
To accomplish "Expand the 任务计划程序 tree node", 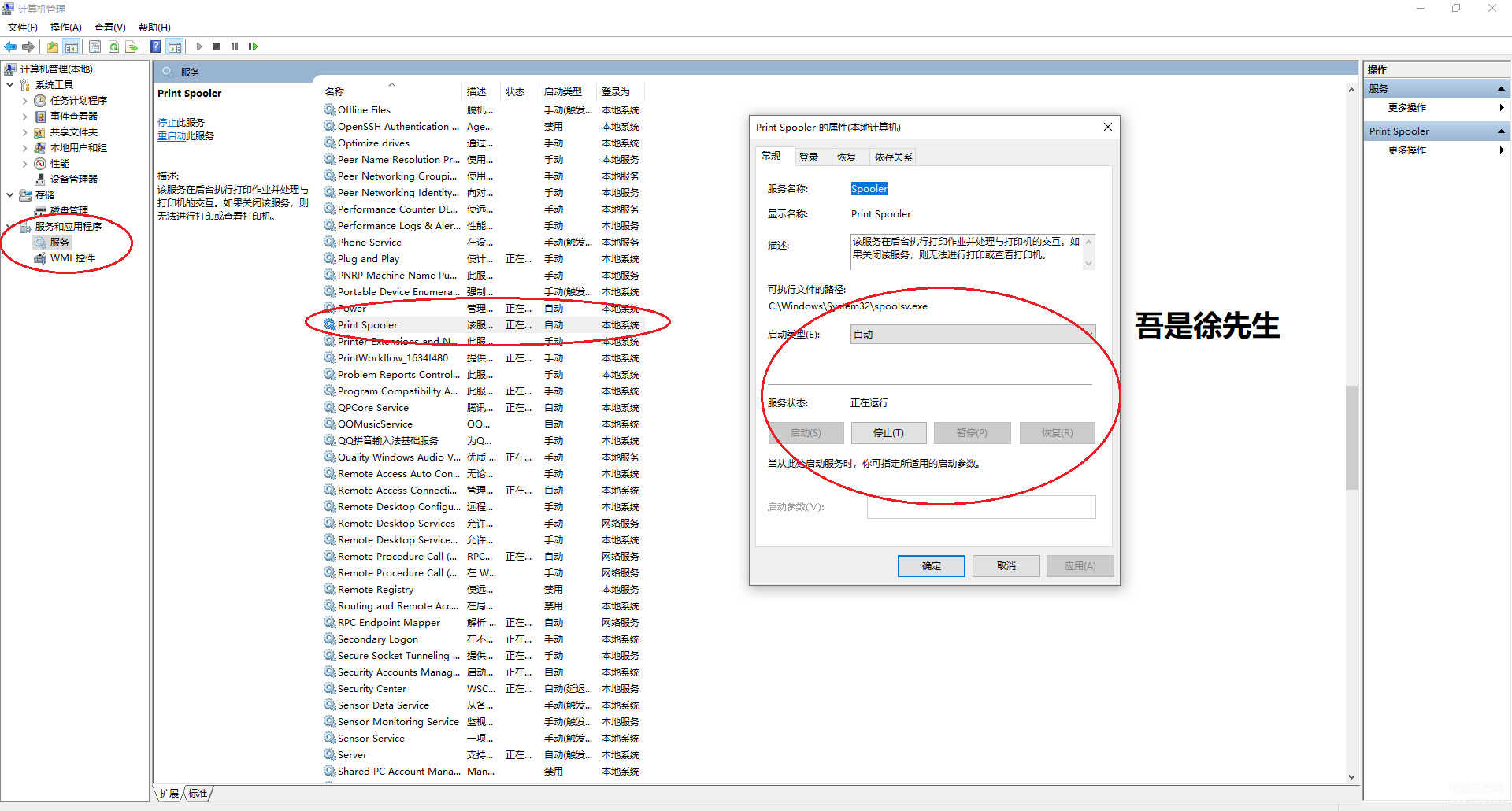I will pyautogui.click(x=24, y=101).
